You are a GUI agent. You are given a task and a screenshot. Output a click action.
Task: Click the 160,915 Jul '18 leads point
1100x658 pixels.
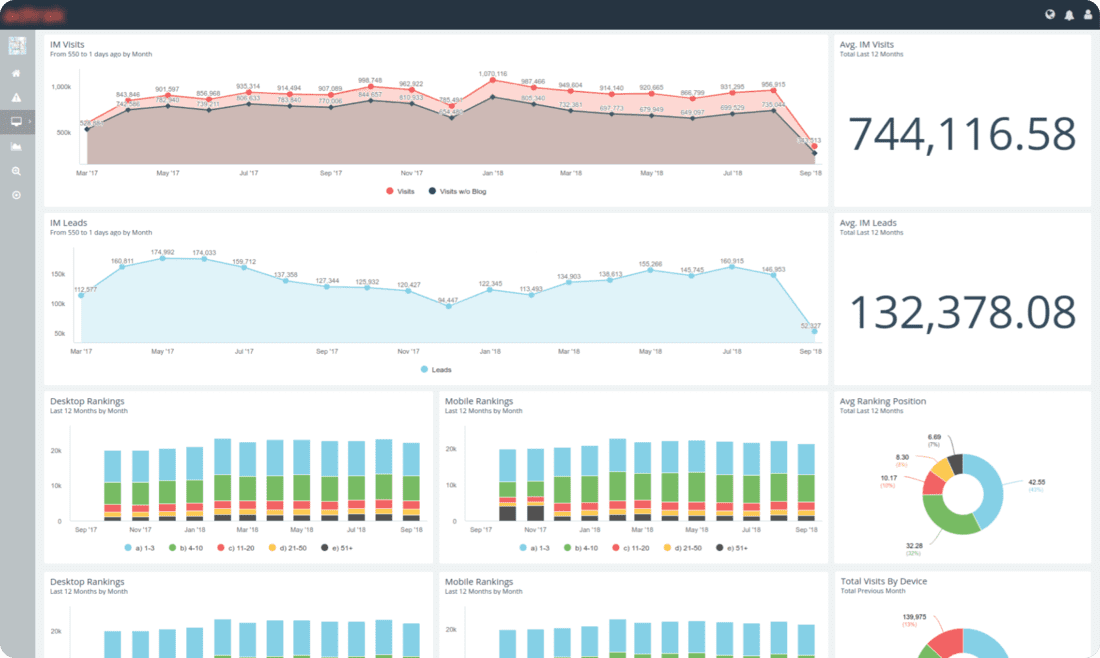732,267
